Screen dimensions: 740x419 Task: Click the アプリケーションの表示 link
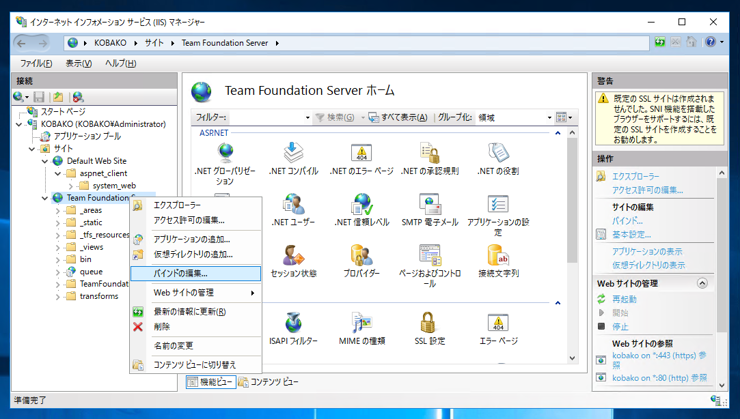(647, 251)
